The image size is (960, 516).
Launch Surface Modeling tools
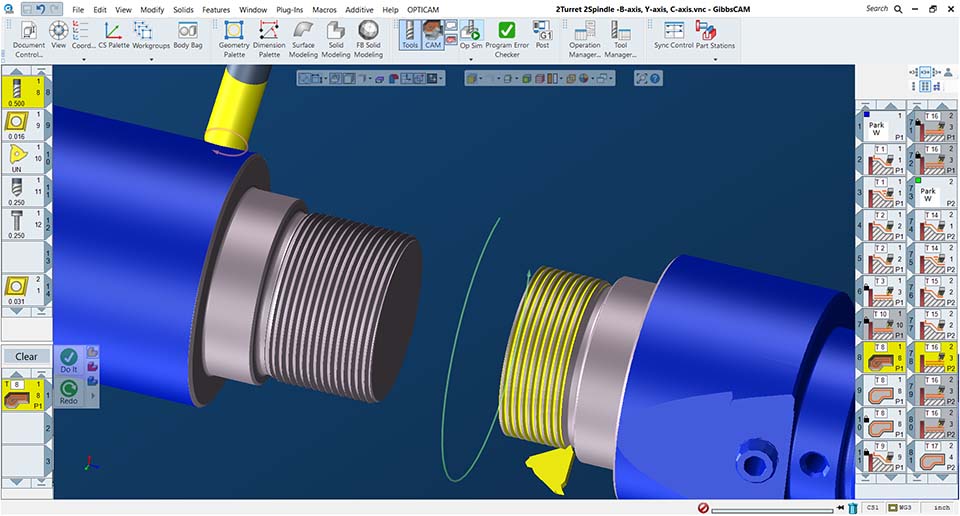click(303, 39)
